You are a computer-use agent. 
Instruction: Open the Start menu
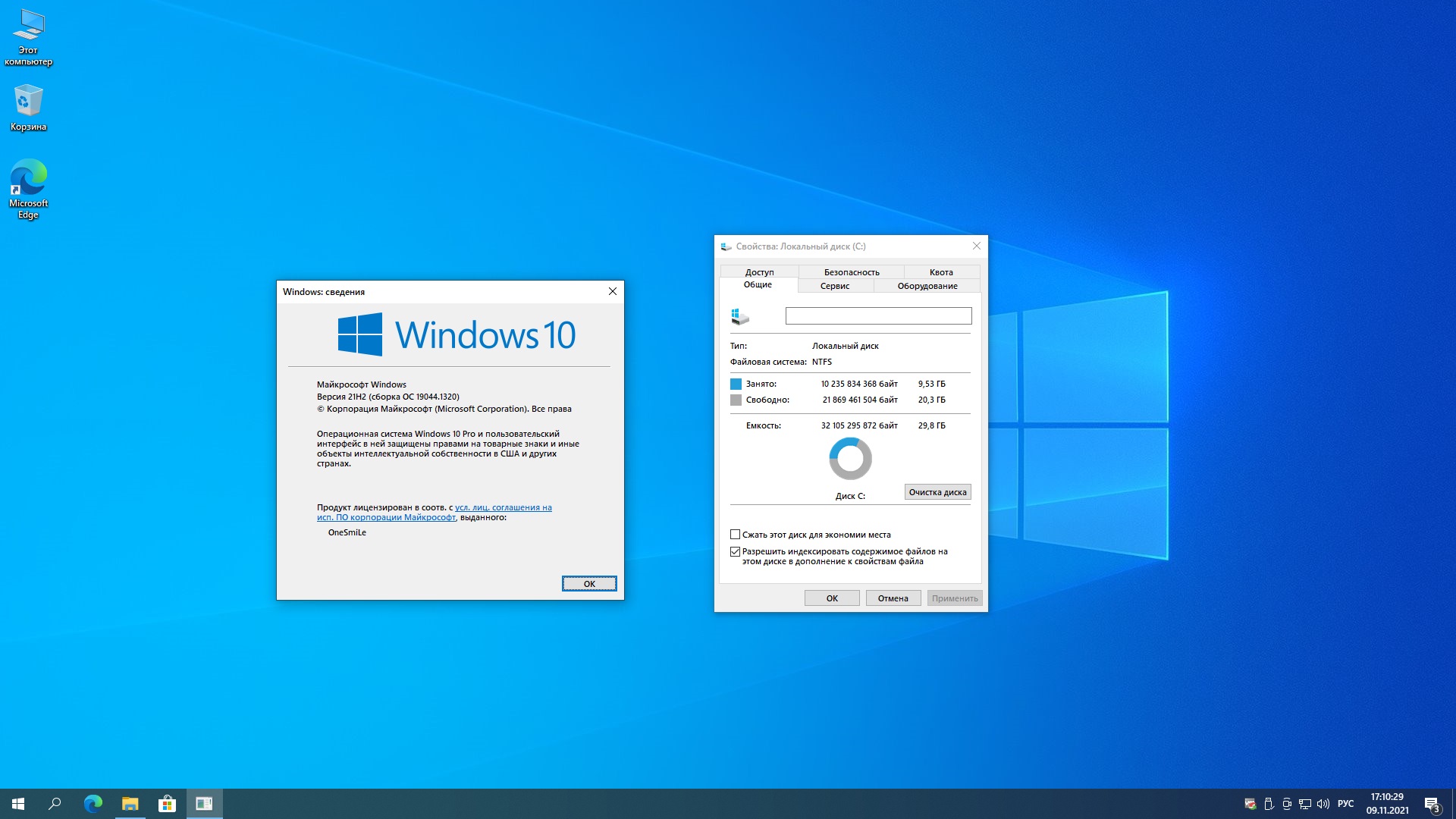point(18,804)
